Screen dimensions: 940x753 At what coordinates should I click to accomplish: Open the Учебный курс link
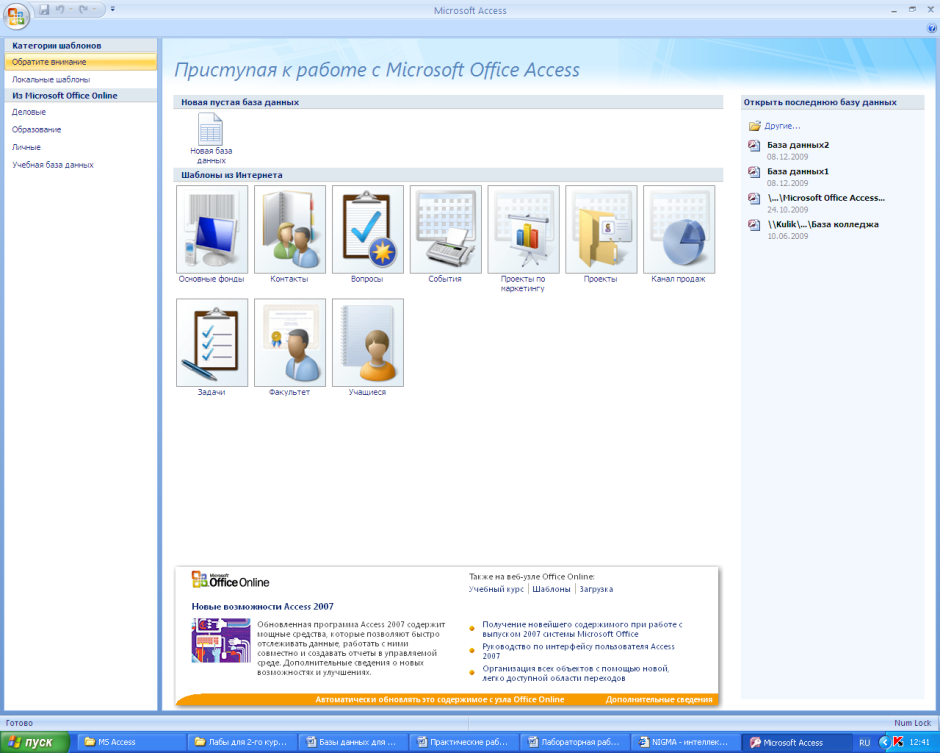point(496,589)
